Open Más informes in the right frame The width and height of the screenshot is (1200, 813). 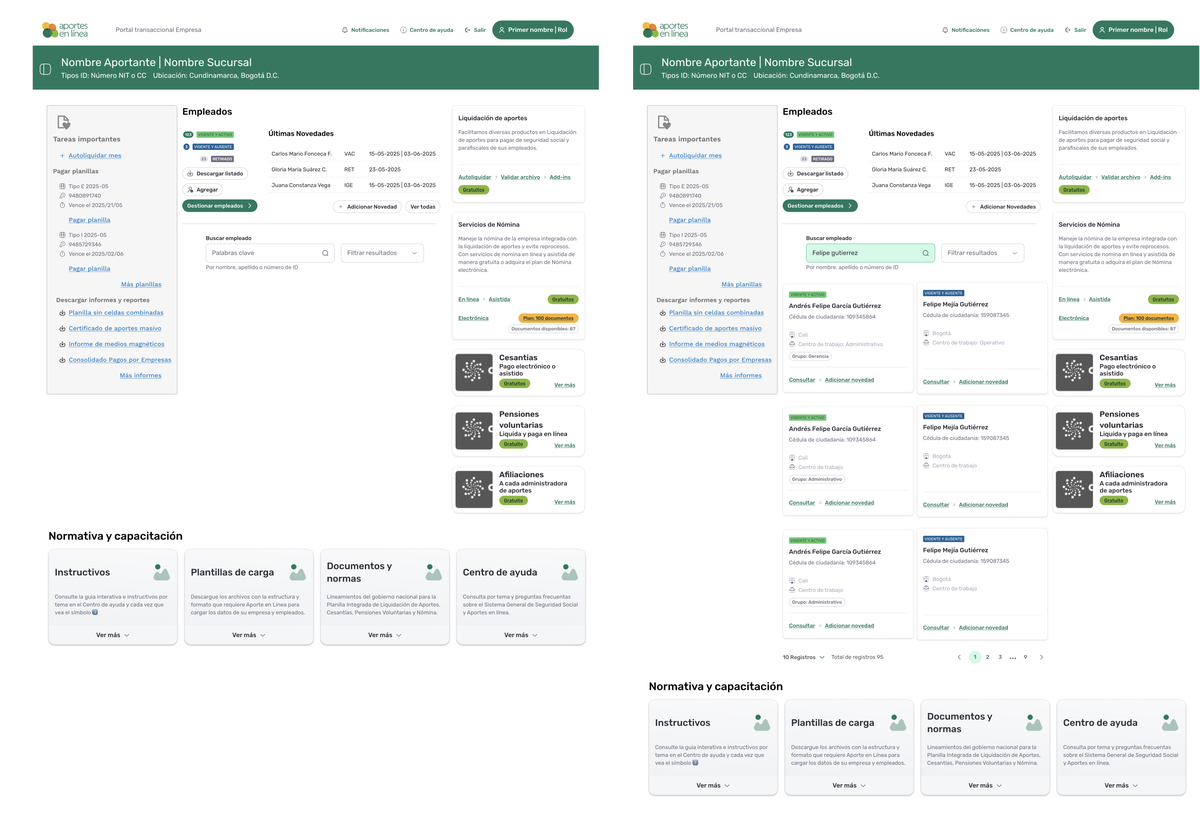(740, 375)
